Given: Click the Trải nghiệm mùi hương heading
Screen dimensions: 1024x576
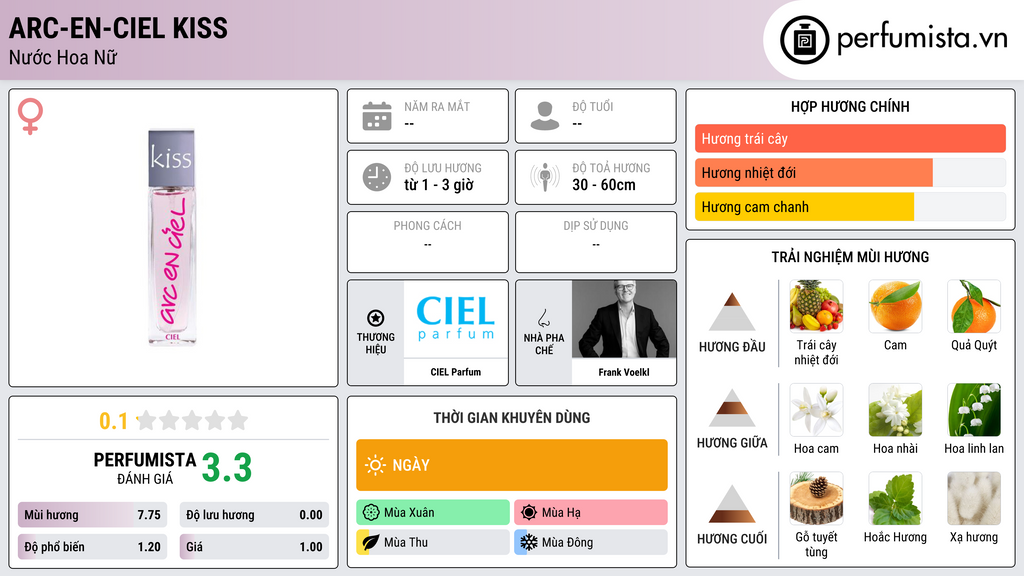Looking at the screenshot, I should click(850, 257).
